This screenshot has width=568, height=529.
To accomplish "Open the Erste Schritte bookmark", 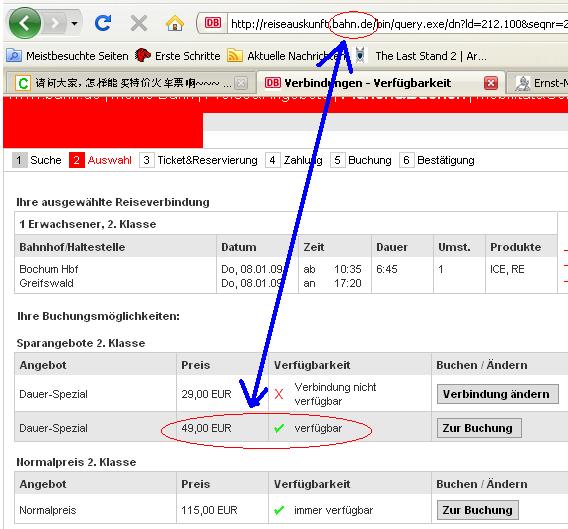I will pos(178,56).
